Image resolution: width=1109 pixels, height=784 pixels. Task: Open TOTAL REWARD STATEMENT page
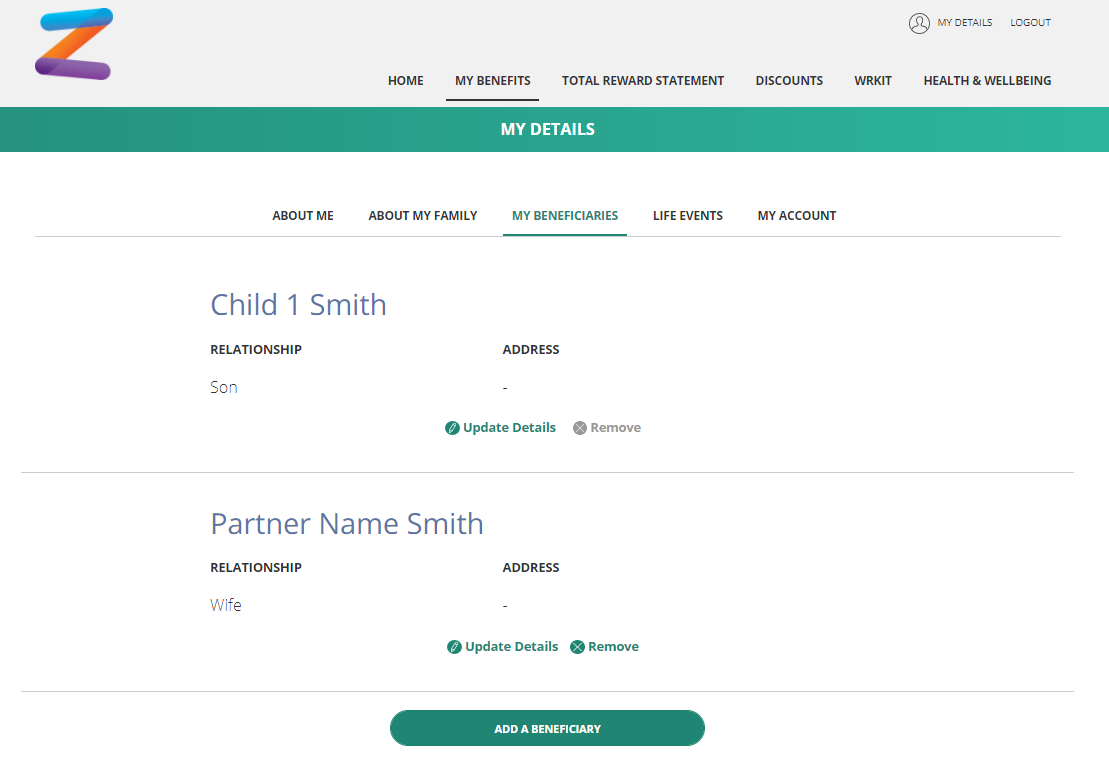643,81
